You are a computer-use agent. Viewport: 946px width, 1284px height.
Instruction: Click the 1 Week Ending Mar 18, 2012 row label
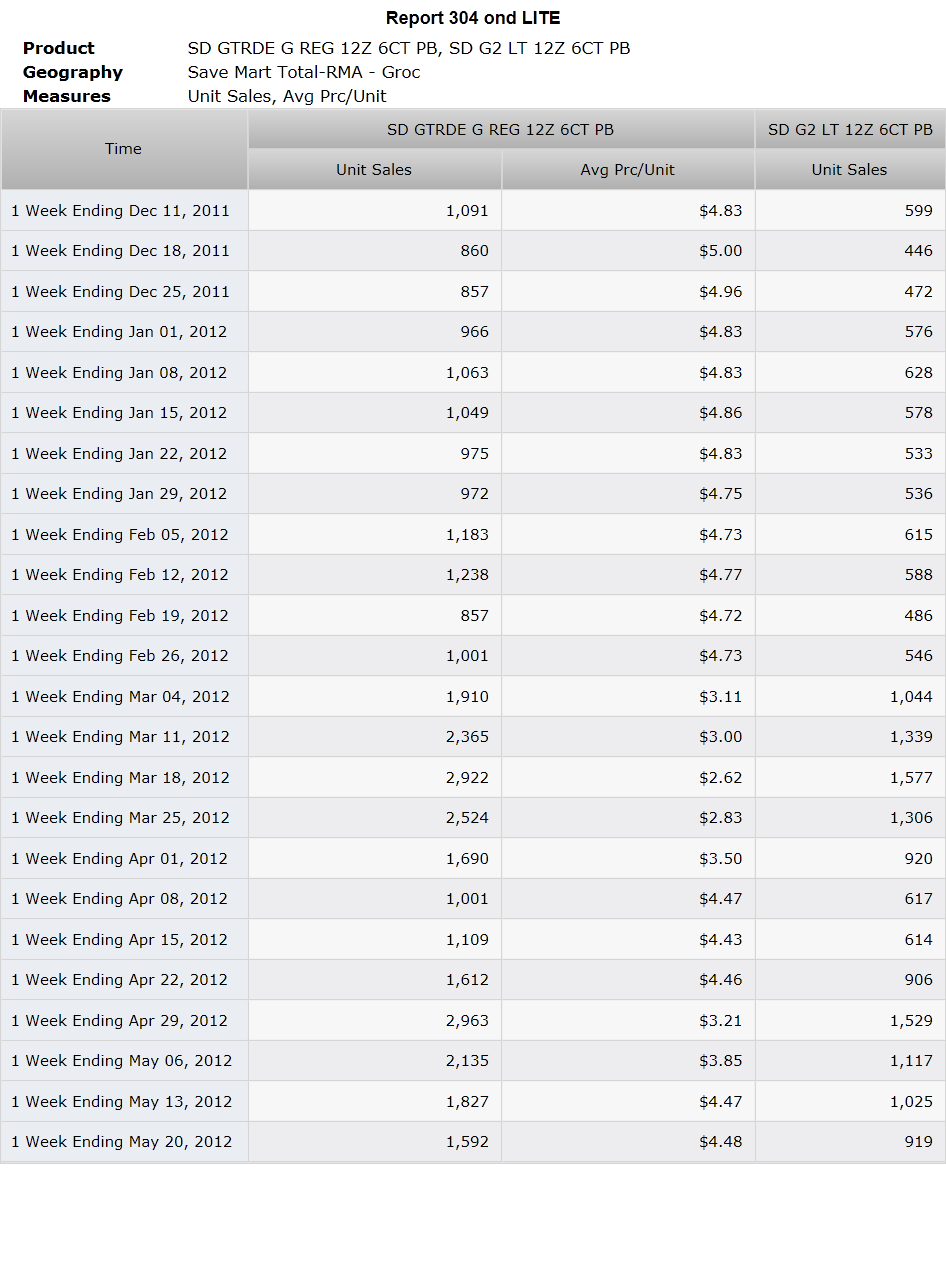coord(120,777)
